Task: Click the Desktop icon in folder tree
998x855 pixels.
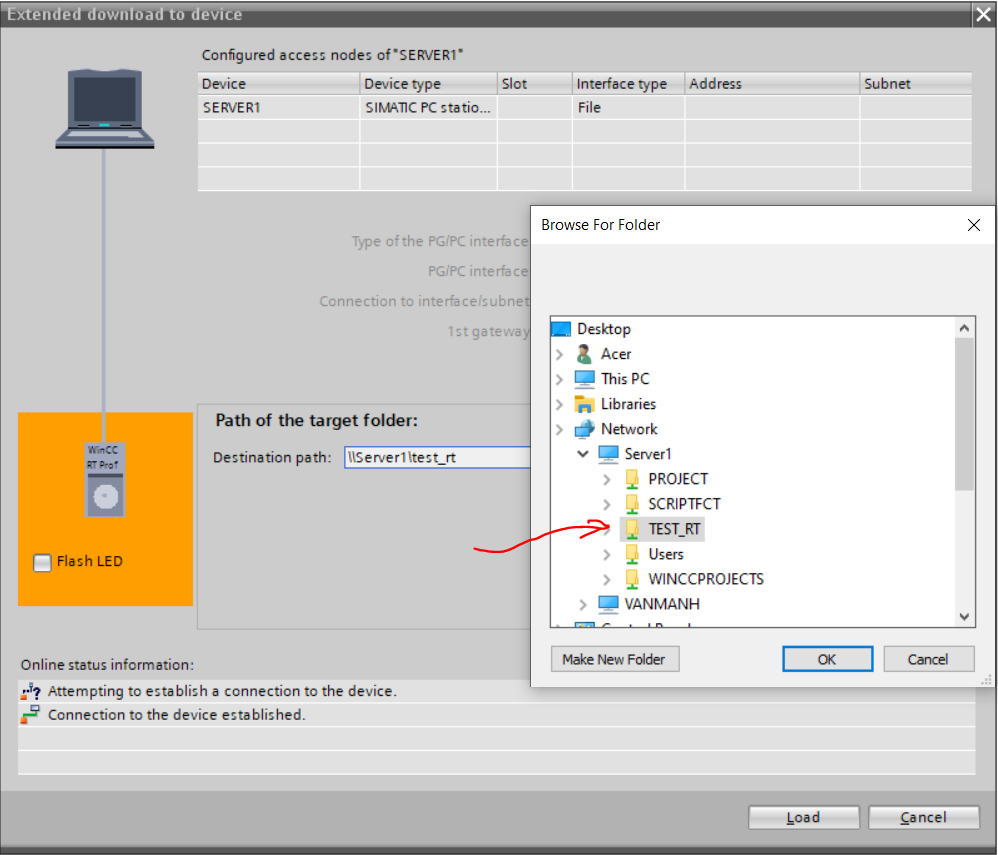Action: pos(561,329)
